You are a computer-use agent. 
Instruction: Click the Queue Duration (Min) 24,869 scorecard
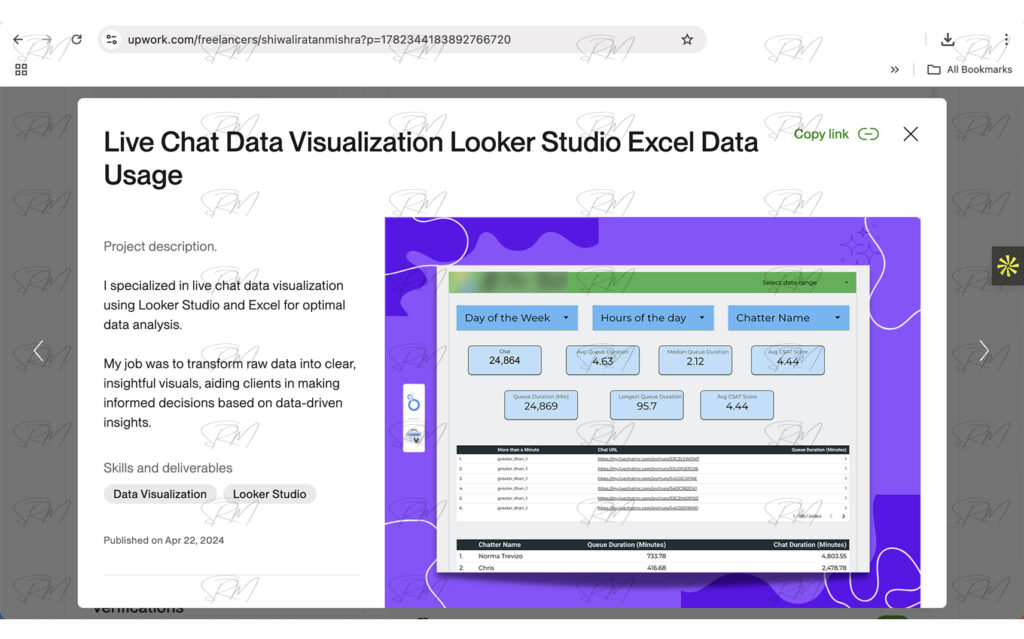[x=541, y=405]
